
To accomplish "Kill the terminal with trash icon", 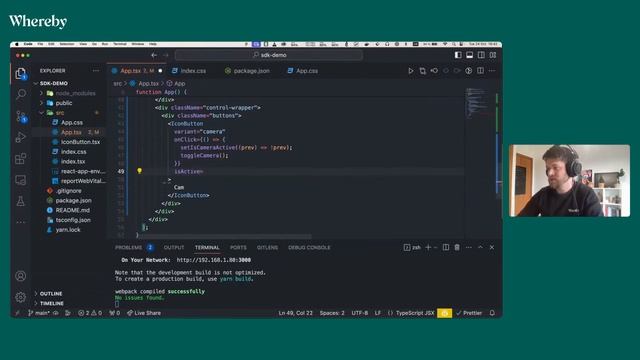I will pyautogui.click(x=457, y=247).
